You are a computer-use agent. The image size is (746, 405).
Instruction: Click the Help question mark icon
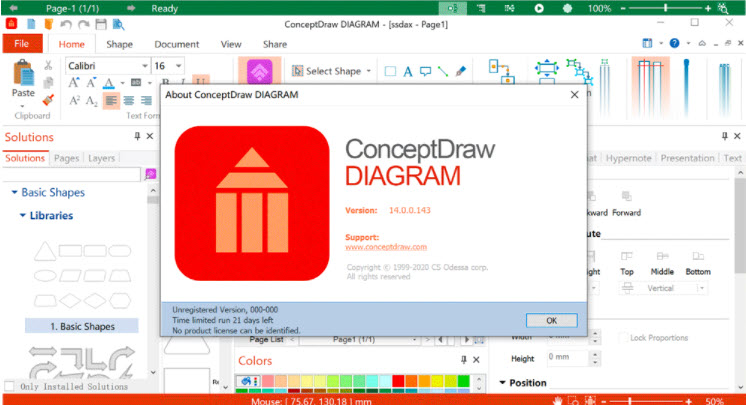click(x=674, y=43)
